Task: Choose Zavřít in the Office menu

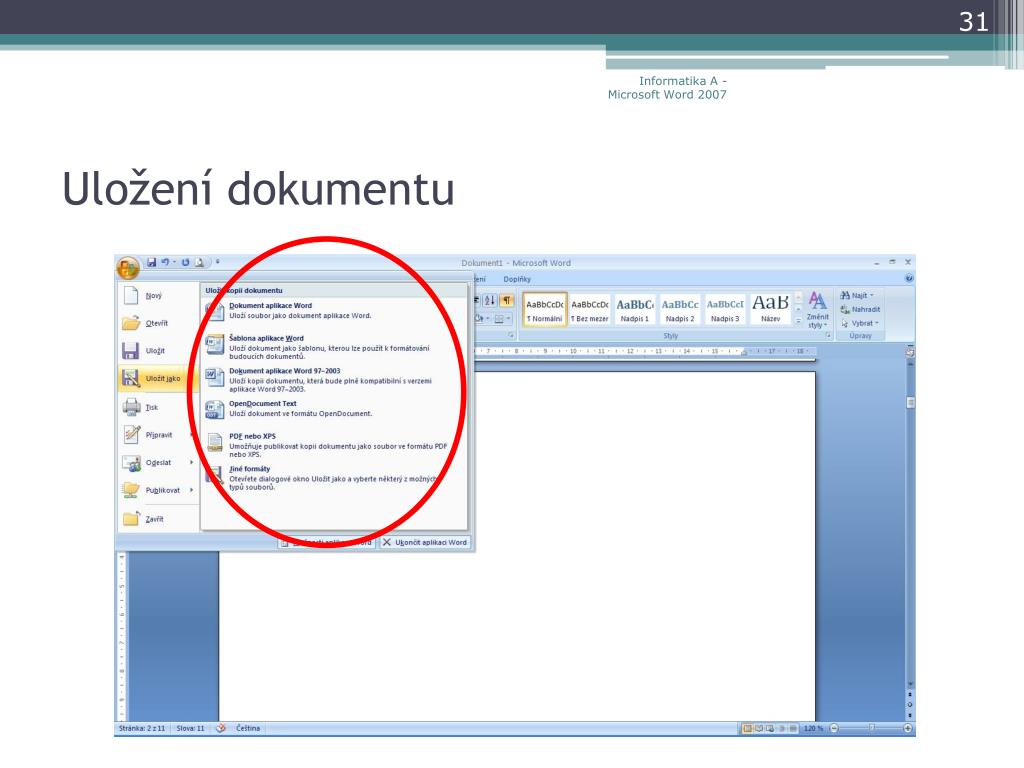Action: [159, 519]
